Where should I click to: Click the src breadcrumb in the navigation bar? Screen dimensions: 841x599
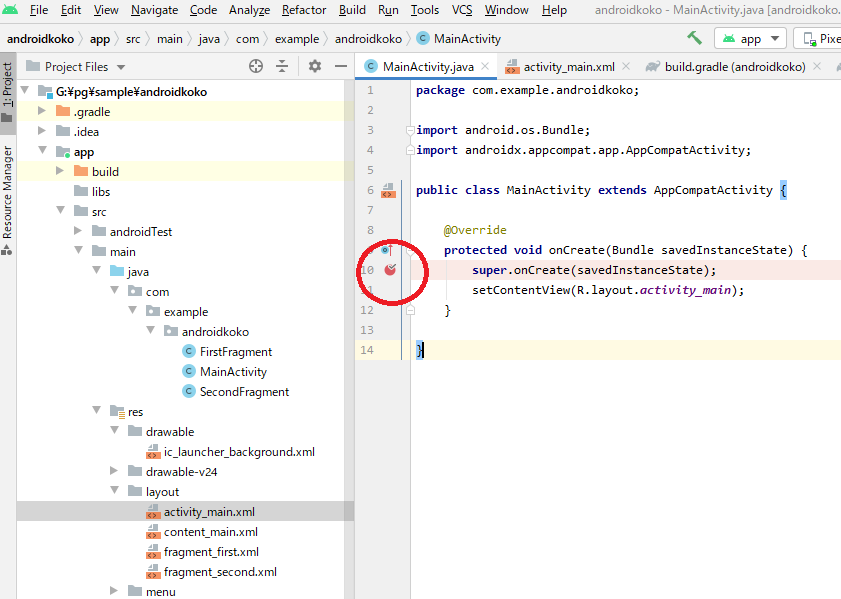pyautogui.click(x=133, y=39)
